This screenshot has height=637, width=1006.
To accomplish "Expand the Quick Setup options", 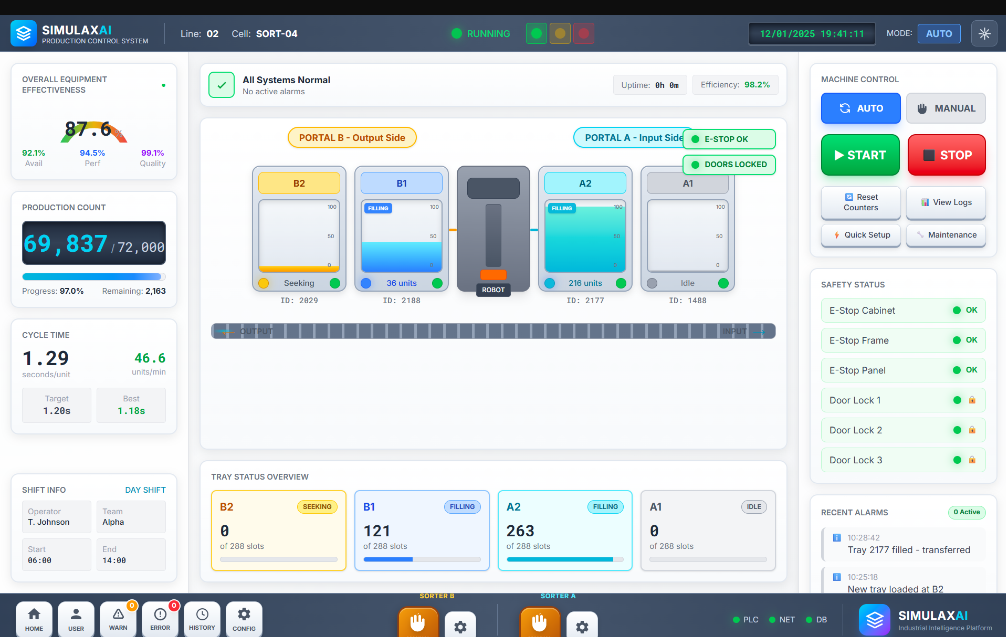I will coord(860,235).
